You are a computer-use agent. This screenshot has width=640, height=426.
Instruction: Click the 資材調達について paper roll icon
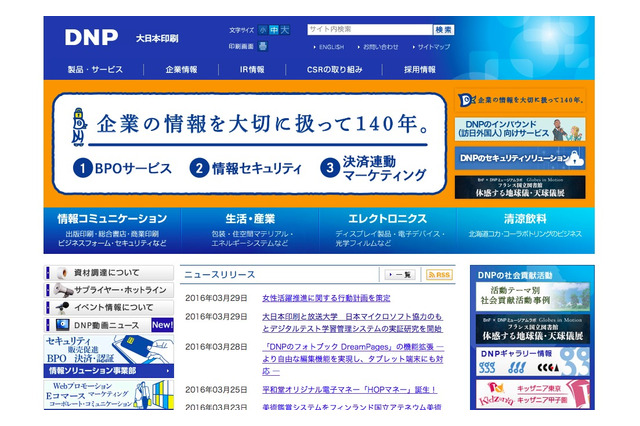(60, 273)
